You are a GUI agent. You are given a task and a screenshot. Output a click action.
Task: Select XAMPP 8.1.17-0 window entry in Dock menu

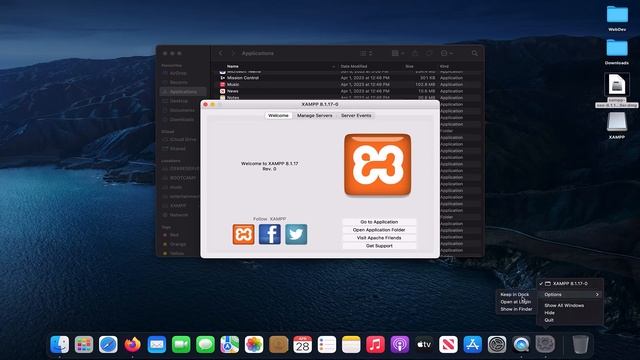(x=570, y=283)
